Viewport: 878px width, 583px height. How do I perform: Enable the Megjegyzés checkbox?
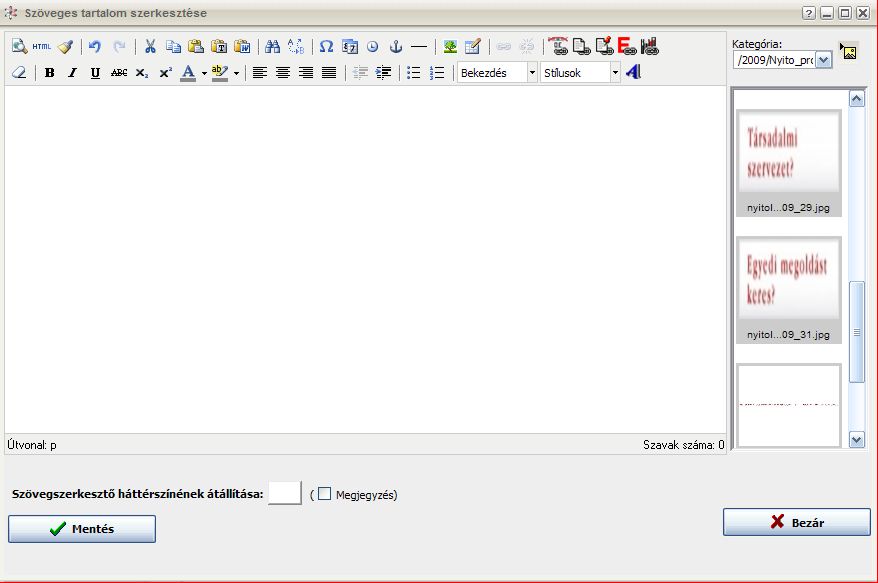[324, 494]
